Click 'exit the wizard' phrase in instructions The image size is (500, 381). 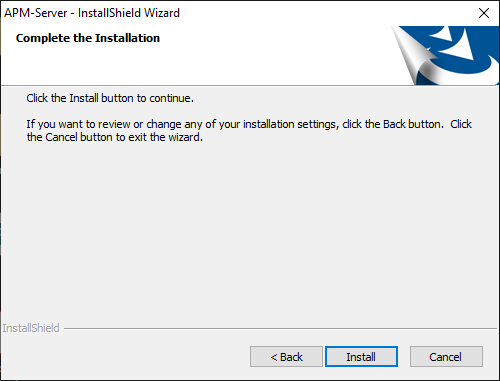pyautogui.click(x=165, y=137)
